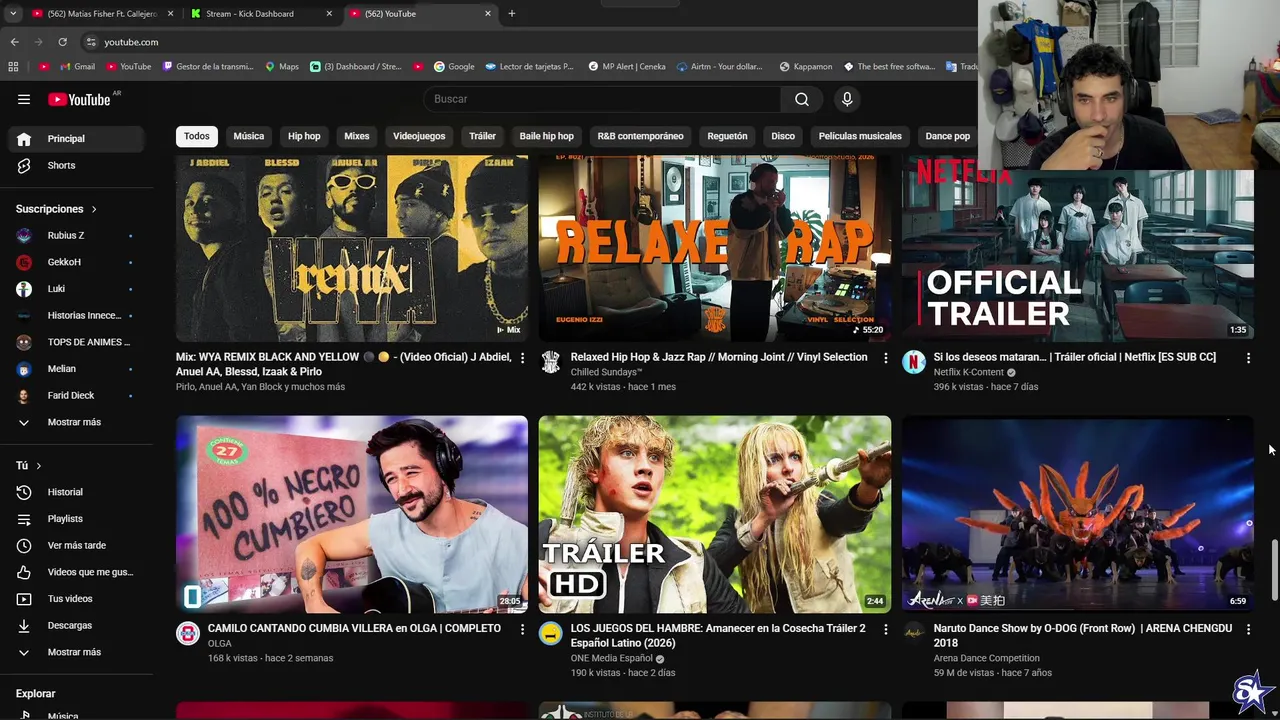
Task: Open more options for Naruto Dance Show video
Action: [1248, 629]
